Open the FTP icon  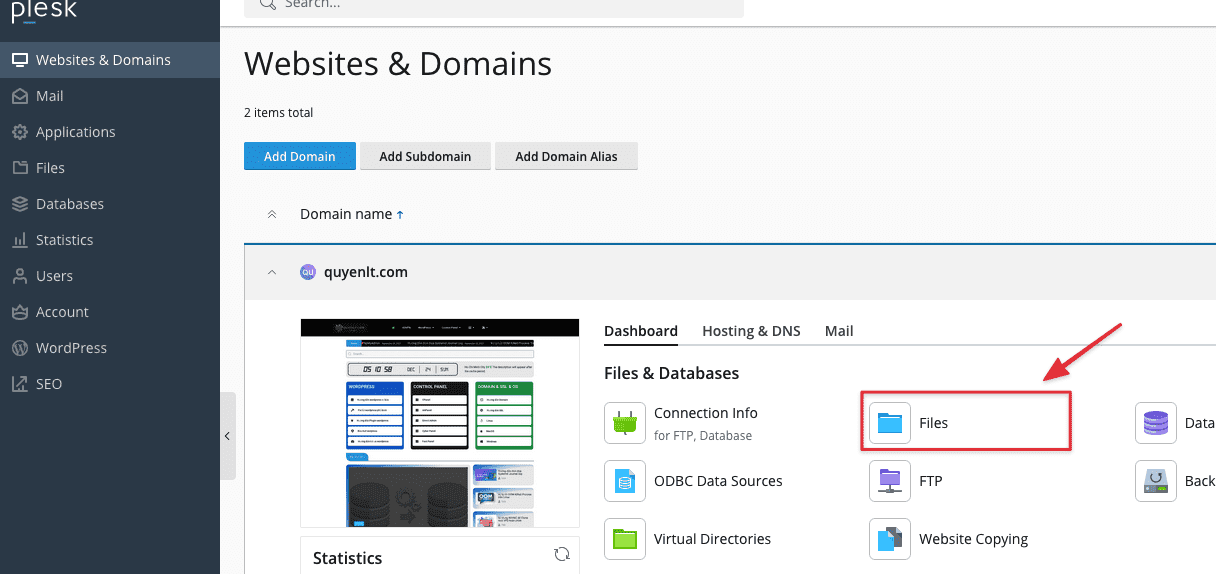click(889, 481)
